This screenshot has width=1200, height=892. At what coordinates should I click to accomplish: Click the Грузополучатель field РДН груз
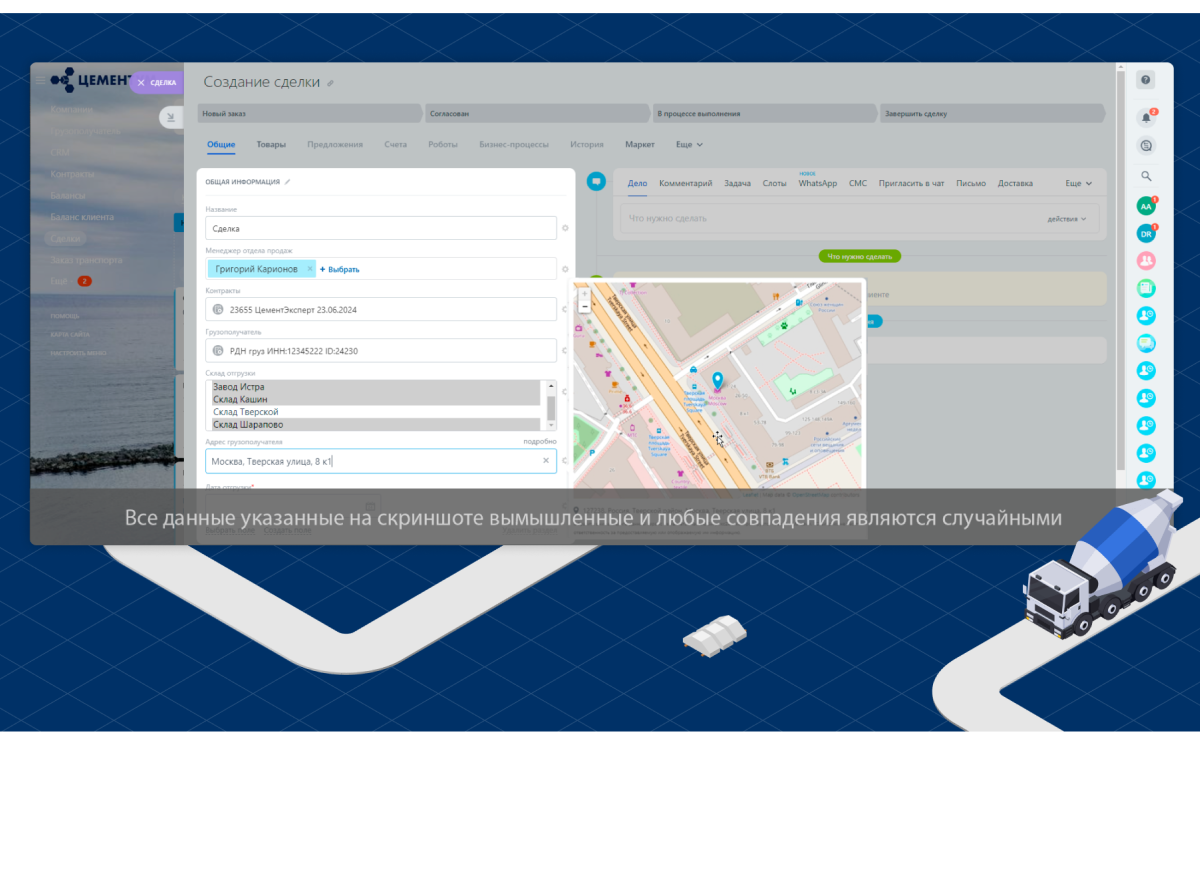tap(381, 350)
